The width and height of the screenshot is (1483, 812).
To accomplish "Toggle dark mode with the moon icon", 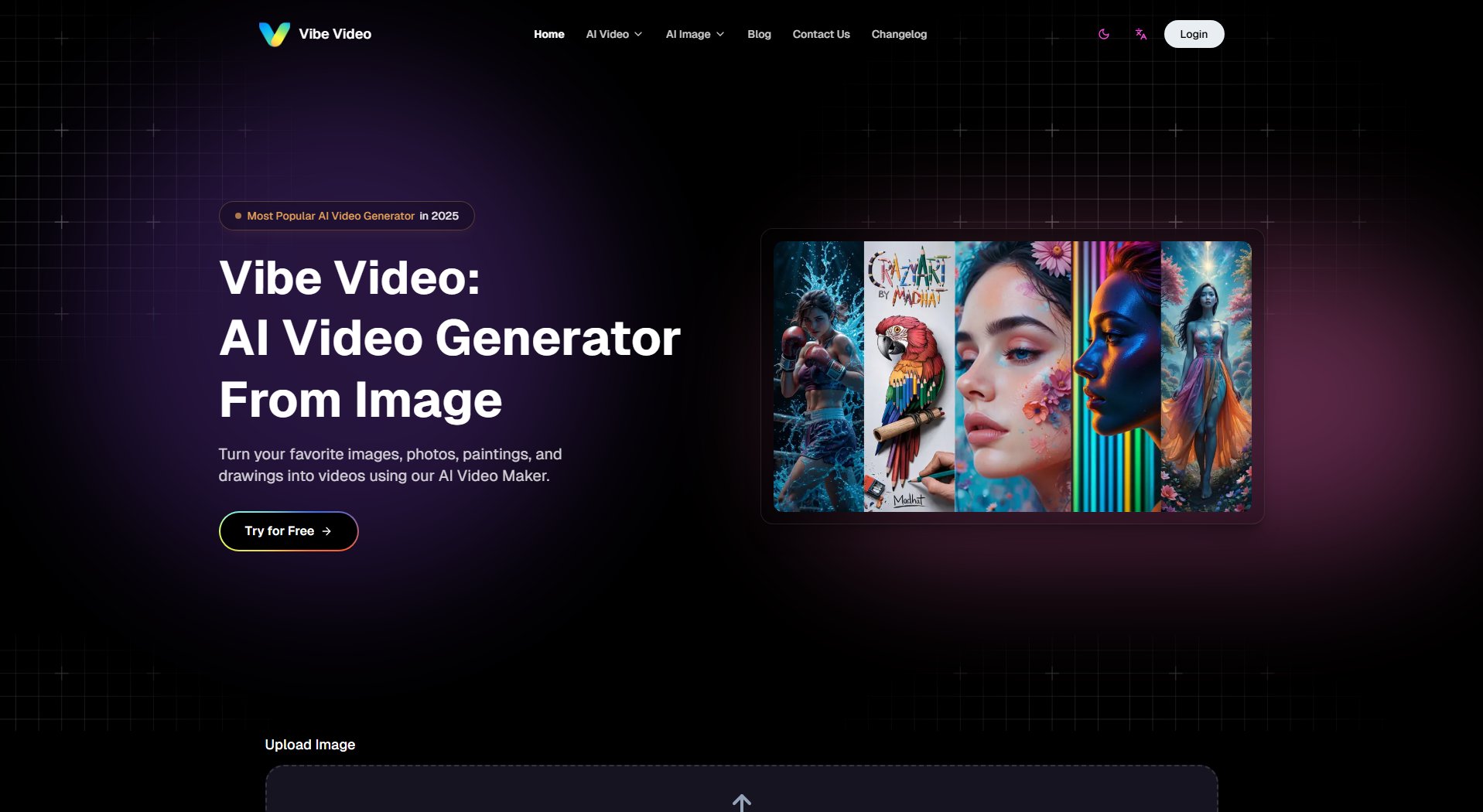I will tap(1104, 34).
